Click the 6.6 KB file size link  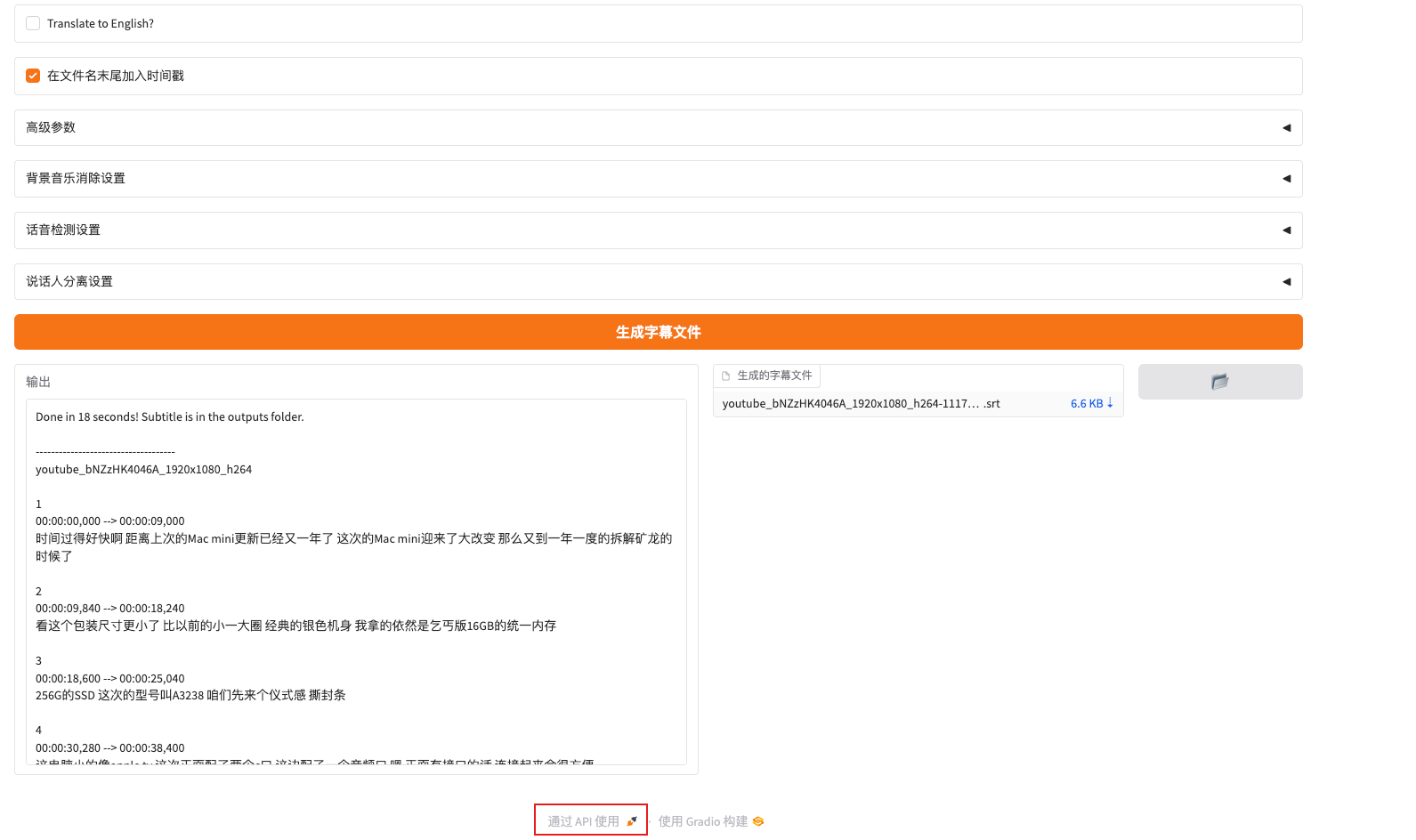(1086, 404)
